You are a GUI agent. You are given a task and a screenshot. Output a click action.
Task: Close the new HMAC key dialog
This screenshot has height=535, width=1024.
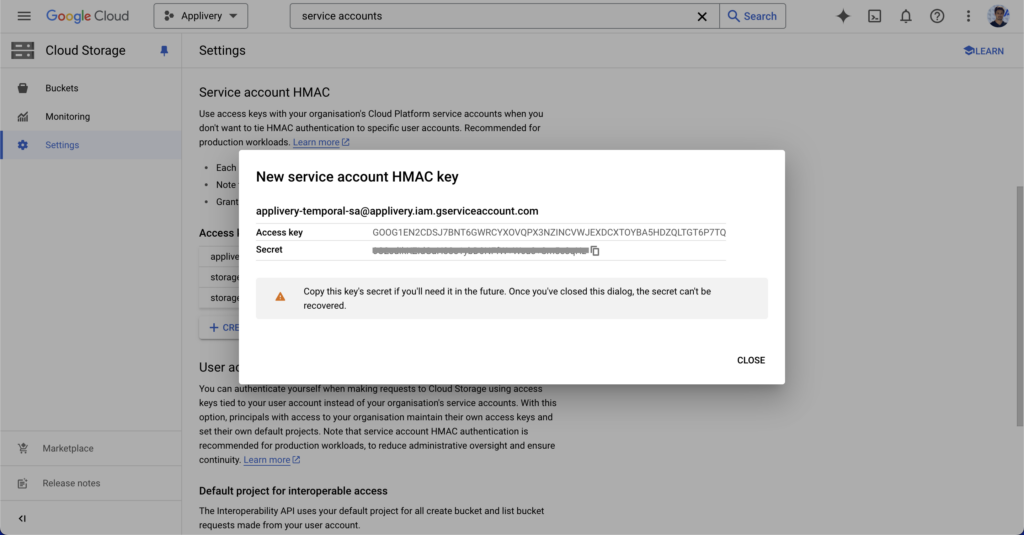[751, 360]
